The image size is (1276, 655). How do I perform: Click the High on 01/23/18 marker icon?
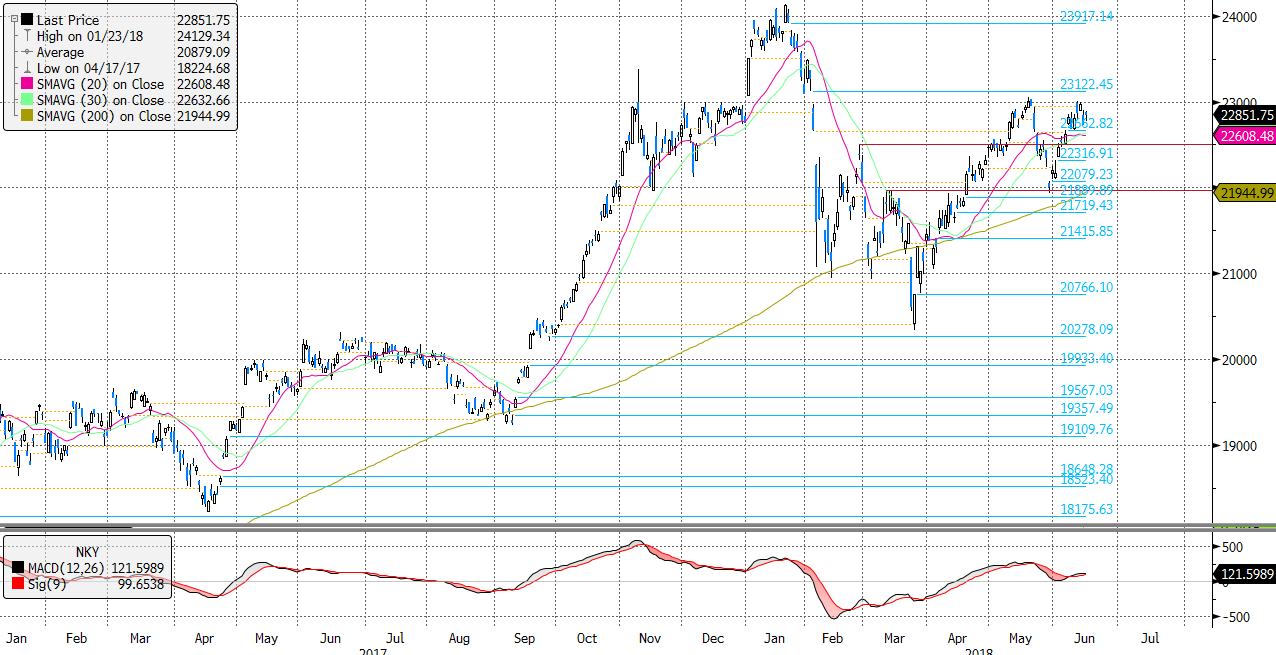click(x=25, y=36)
